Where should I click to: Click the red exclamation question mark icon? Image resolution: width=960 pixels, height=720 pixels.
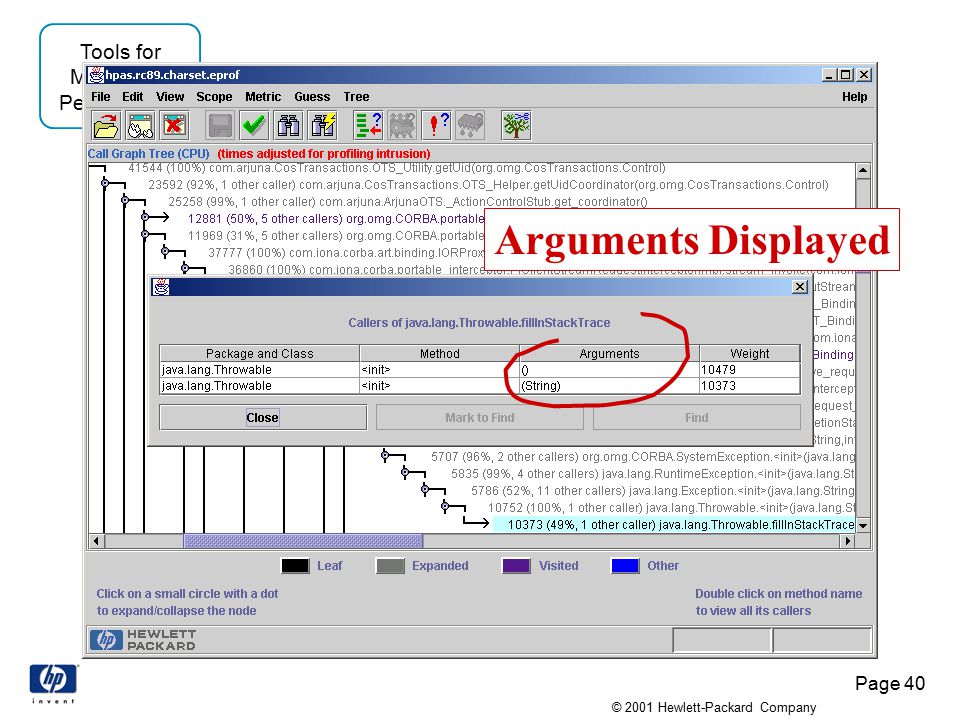tap(437, 126)
